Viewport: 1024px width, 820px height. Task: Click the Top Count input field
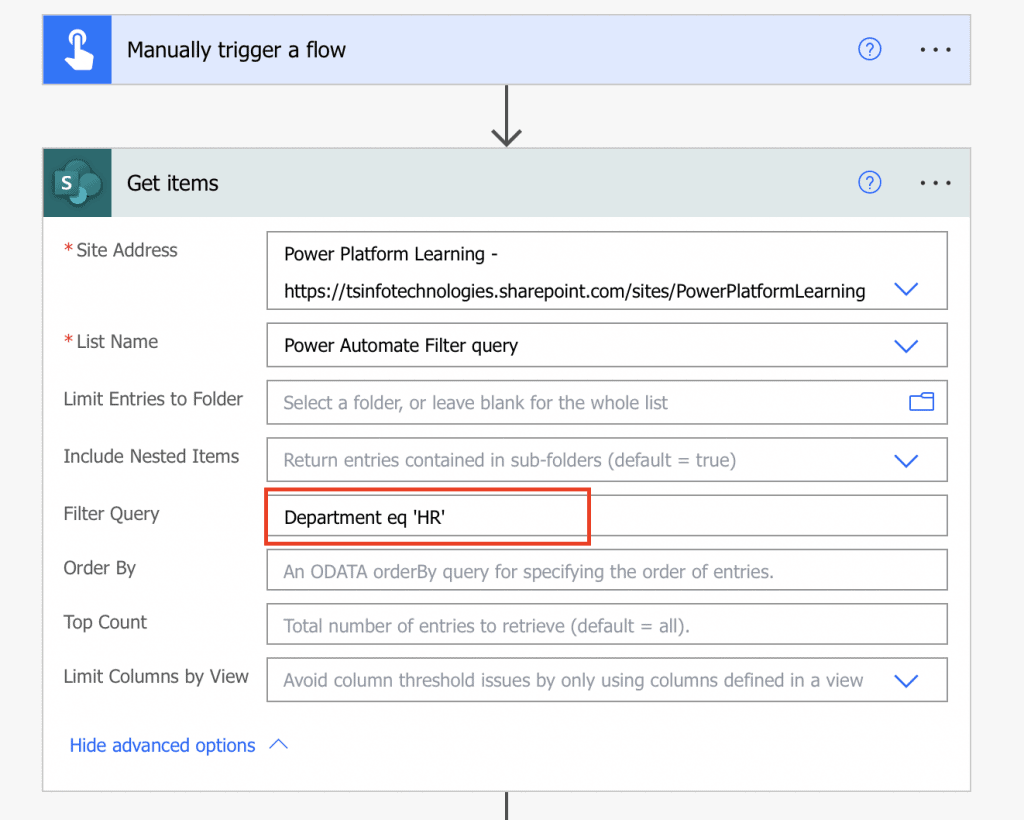(607, 624)
